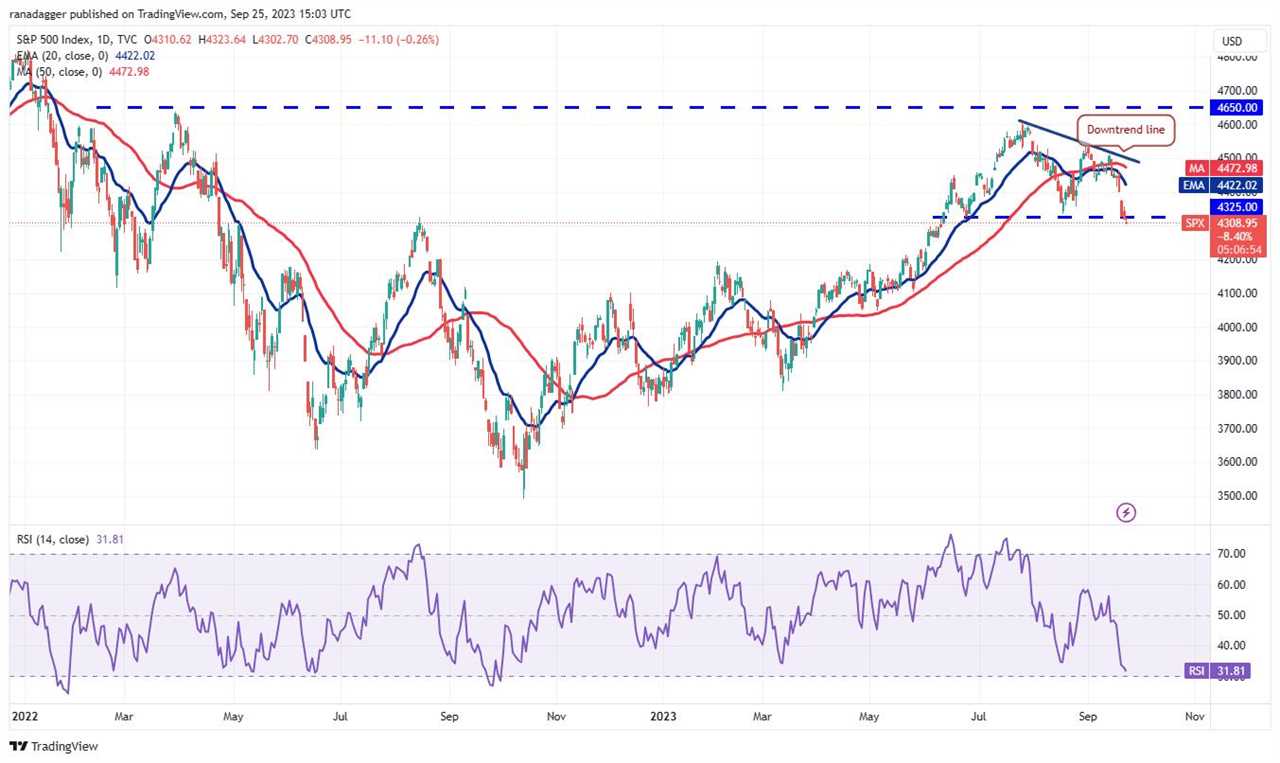Screen dimensions: 1280x763
Task: Click the purple lightning bolt event icon
Action: coord(1126,513)
